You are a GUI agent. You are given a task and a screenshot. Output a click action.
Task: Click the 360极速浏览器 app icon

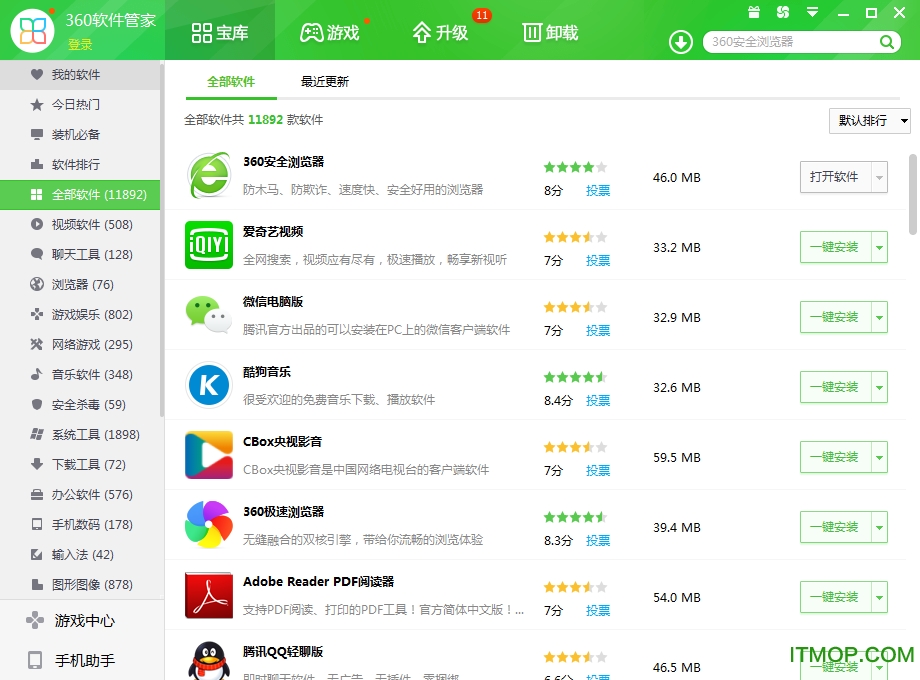point(209,525)
